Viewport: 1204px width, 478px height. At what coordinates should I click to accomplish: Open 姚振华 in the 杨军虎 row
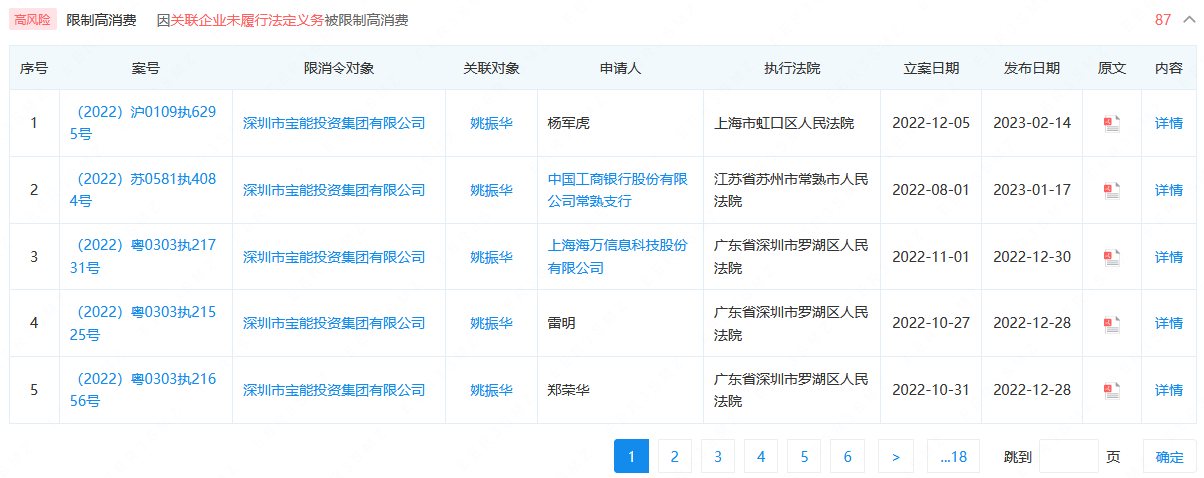(x=491, y=123)
